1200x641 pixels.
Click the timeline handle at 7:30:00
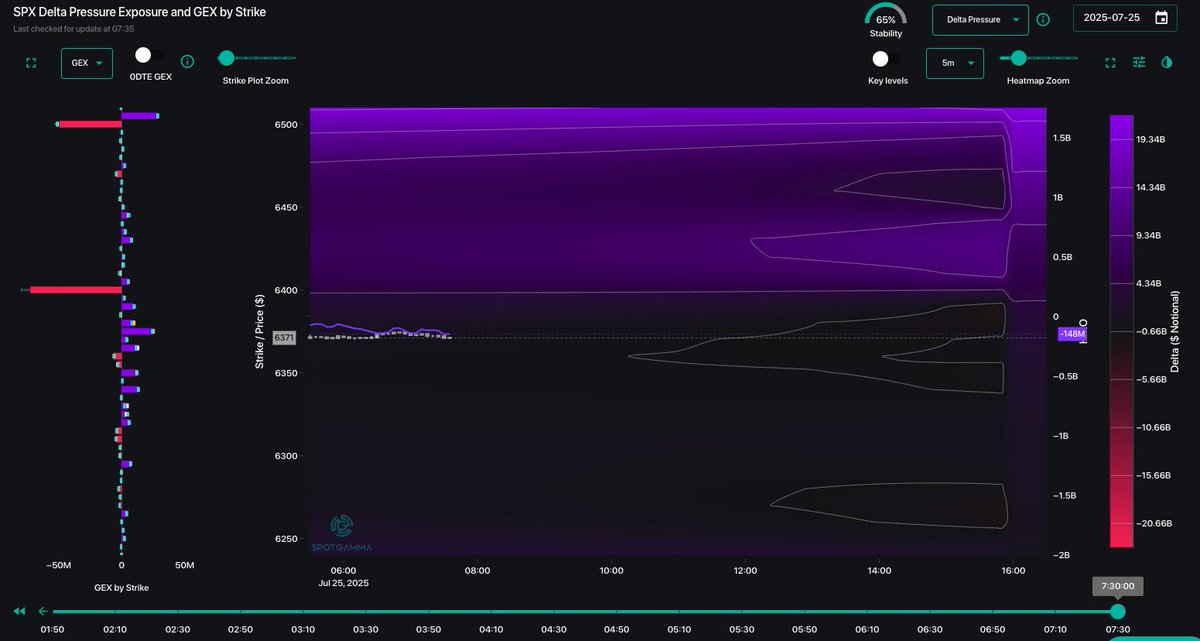1118,611
